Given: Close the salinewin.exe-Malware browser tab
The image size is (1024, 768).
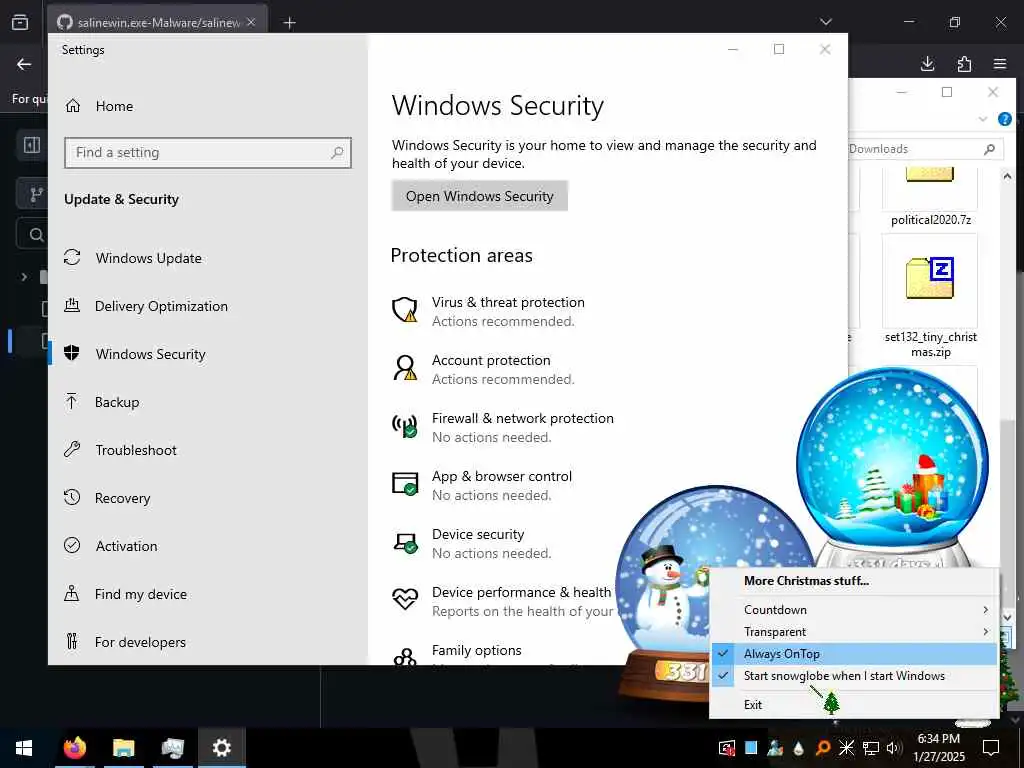Looking at the screenshot, I should click(x=251, y=22).
